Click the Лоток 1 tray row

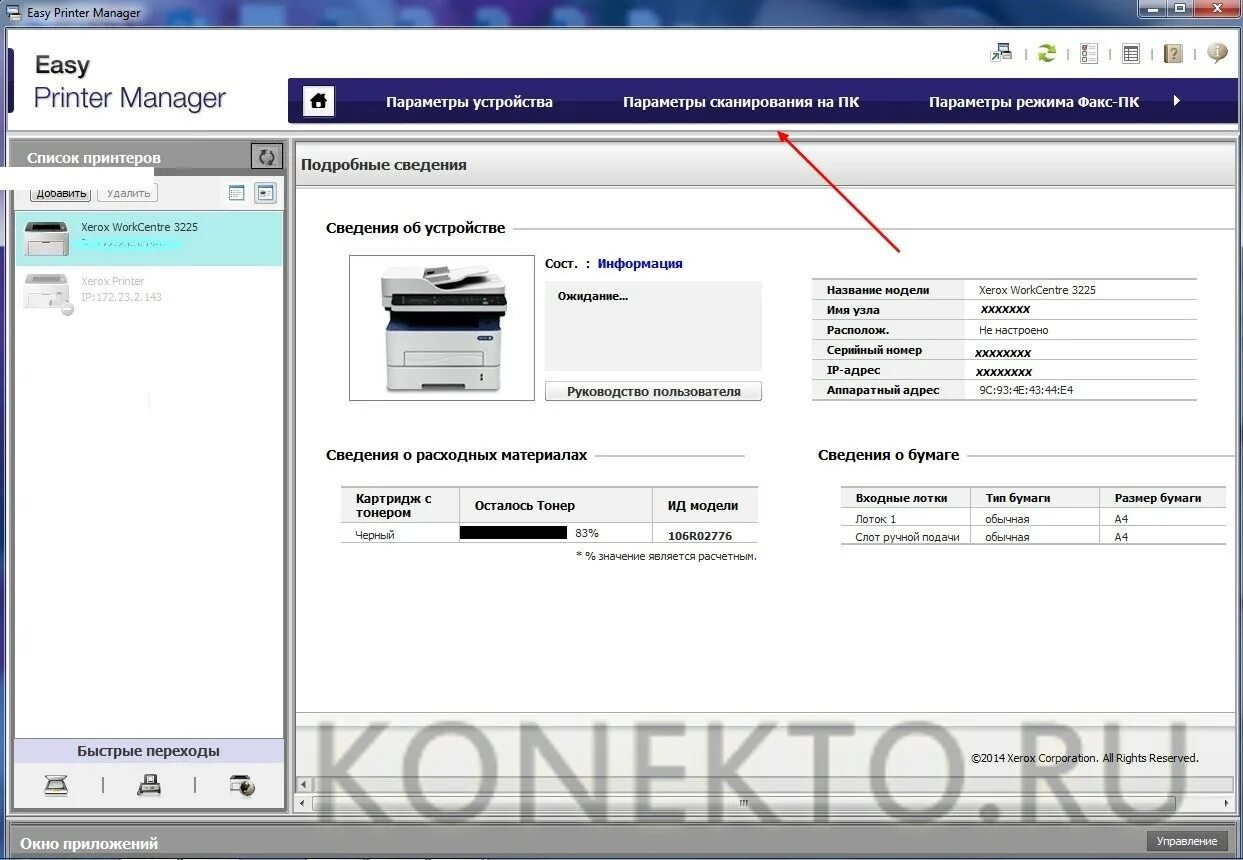[1033, 519]
